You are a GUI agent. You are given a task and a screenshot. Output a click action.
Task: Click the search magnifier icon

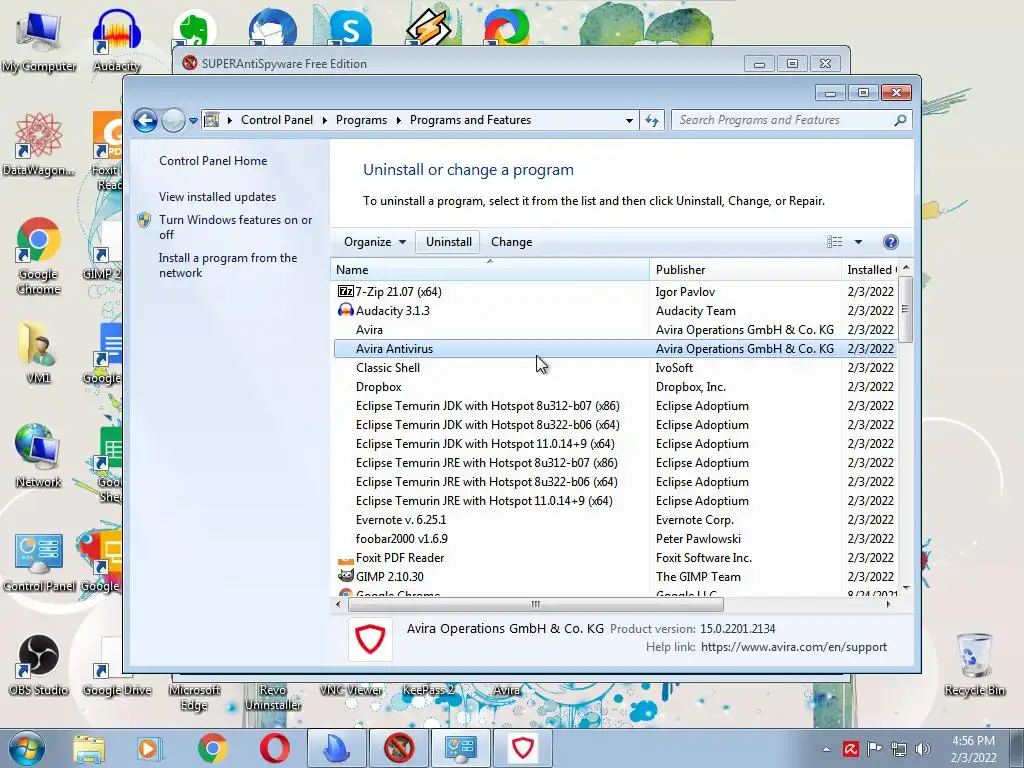pyautogui.click(x=900, y=120)
